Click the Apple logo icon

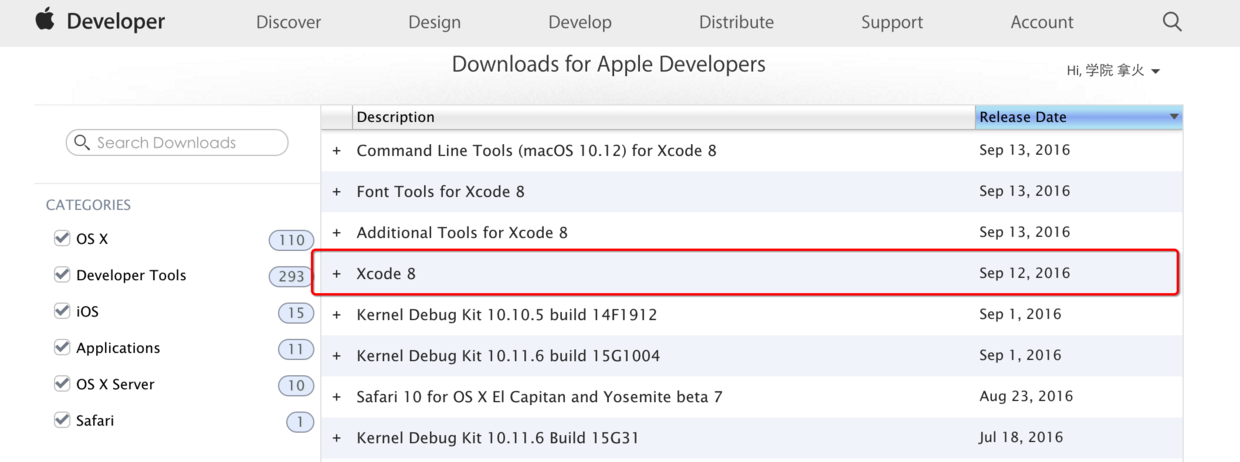(45, 20)
